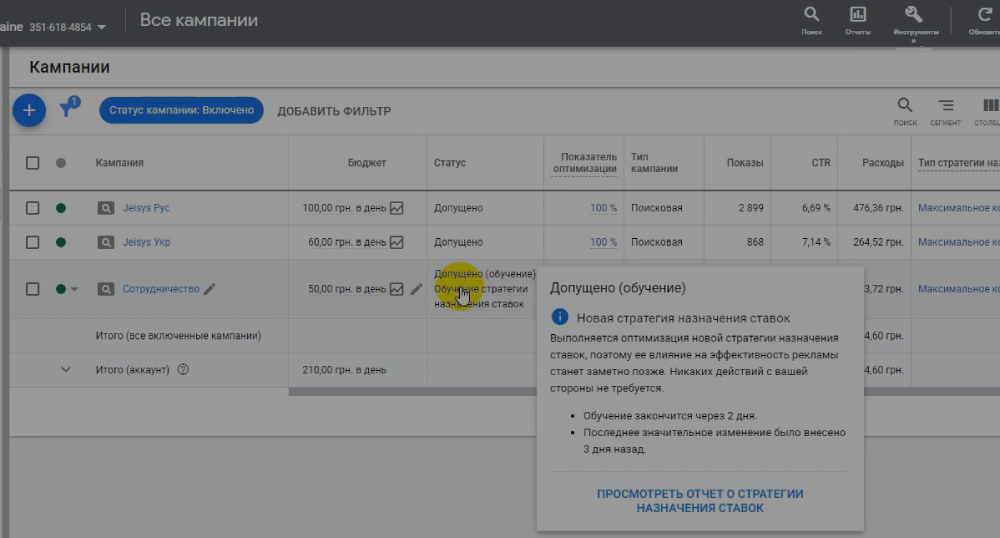Click the status column header dot

pos(61,163)
